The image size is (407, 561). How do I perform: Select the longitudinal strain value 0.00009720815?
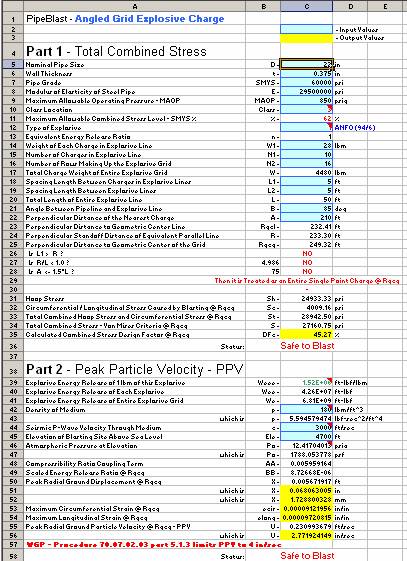click(307, 517)
